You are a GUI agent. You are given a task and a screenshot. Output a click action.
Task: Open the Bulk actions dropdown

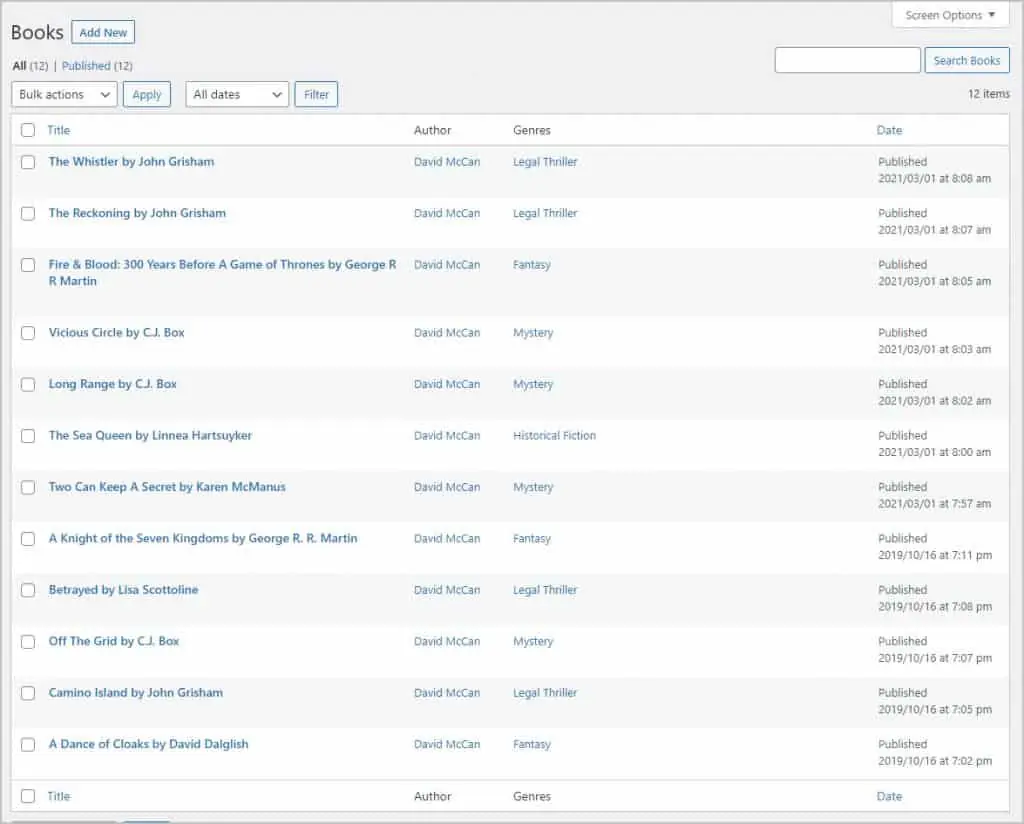[x=64, y=94]
